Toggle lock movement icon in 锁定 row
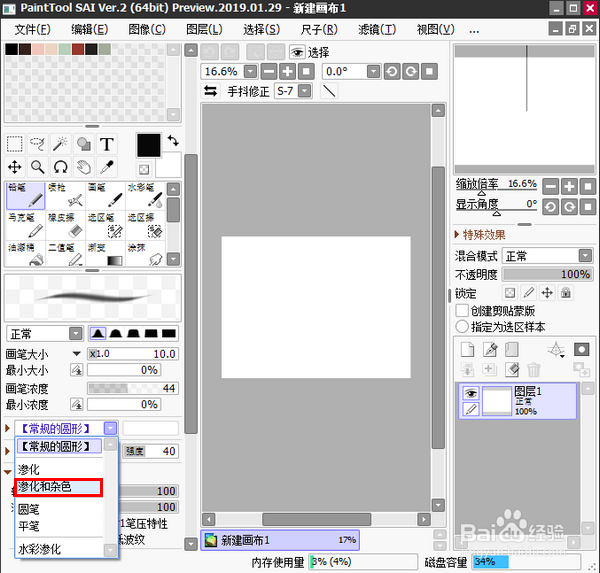The width and height of the screenshot is (600, 573). [x=547, y=293]
